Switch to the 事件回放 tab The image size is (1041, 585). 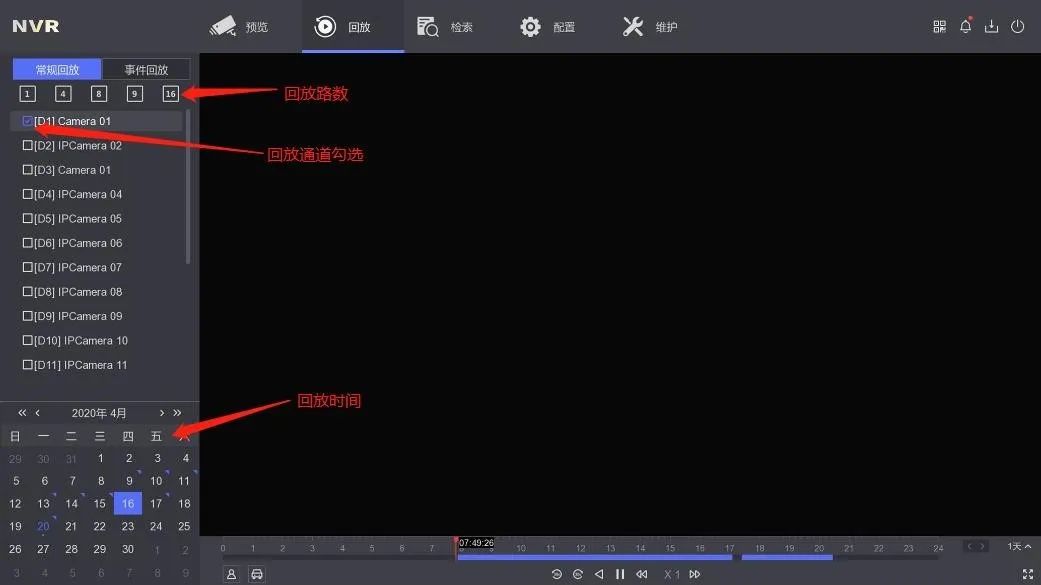(146, 70)
